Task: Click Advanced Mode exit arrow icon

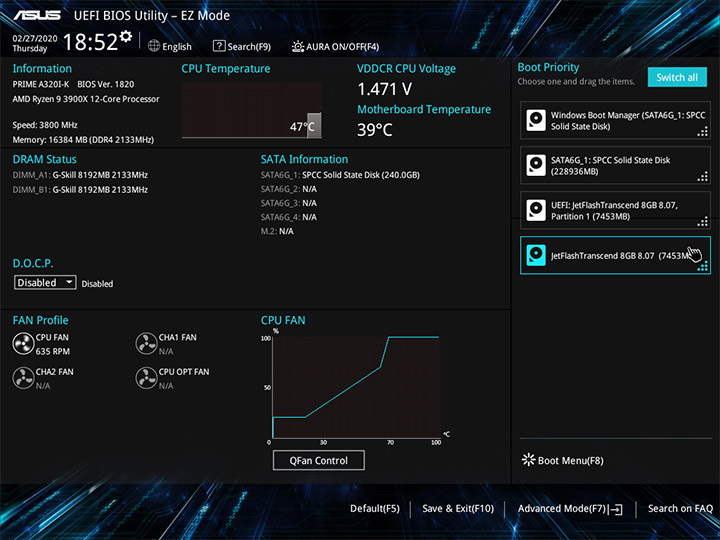Action: [616, 509]
